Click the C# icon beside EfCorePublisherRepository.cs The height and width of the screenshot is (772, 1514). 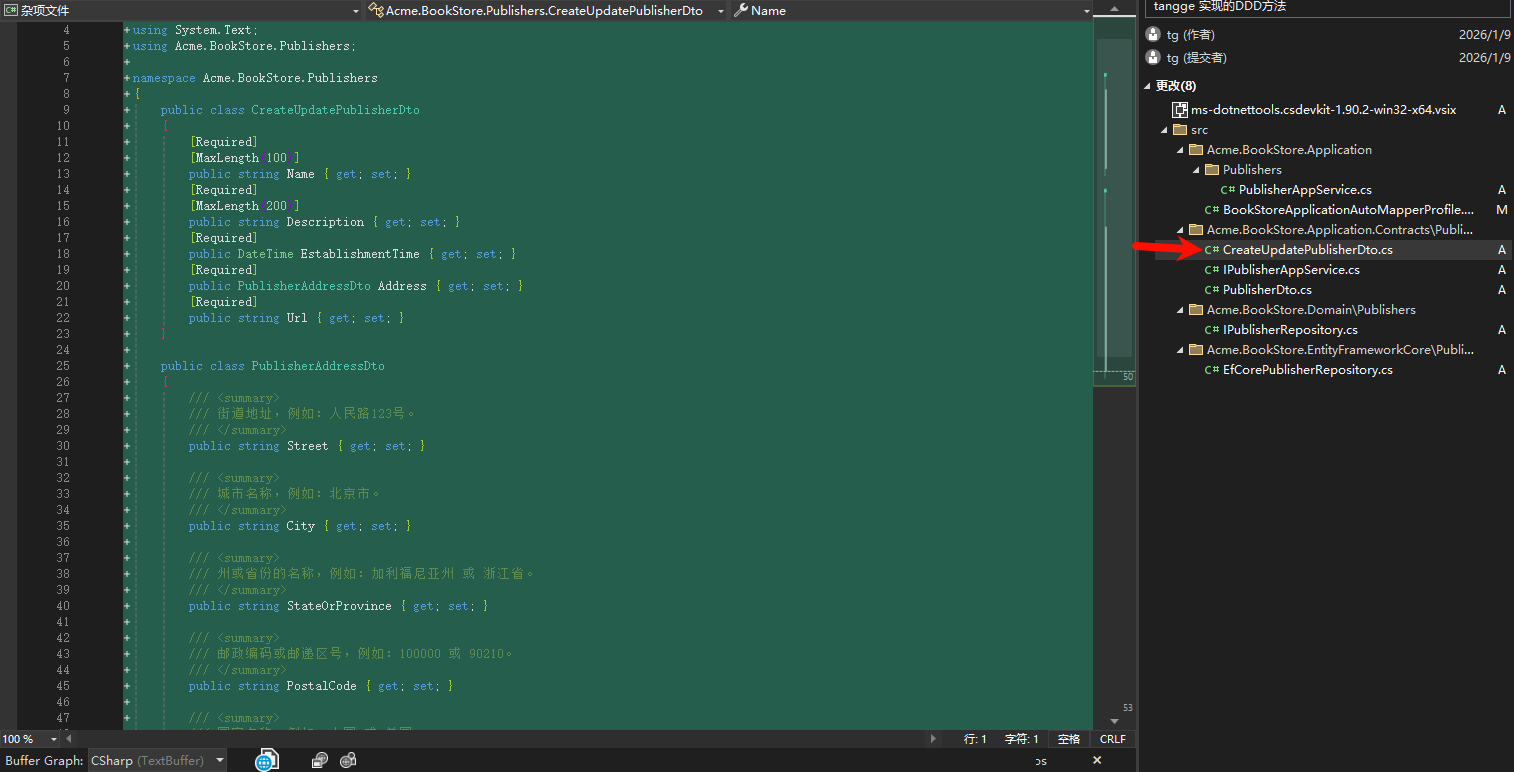(1212, 370)
